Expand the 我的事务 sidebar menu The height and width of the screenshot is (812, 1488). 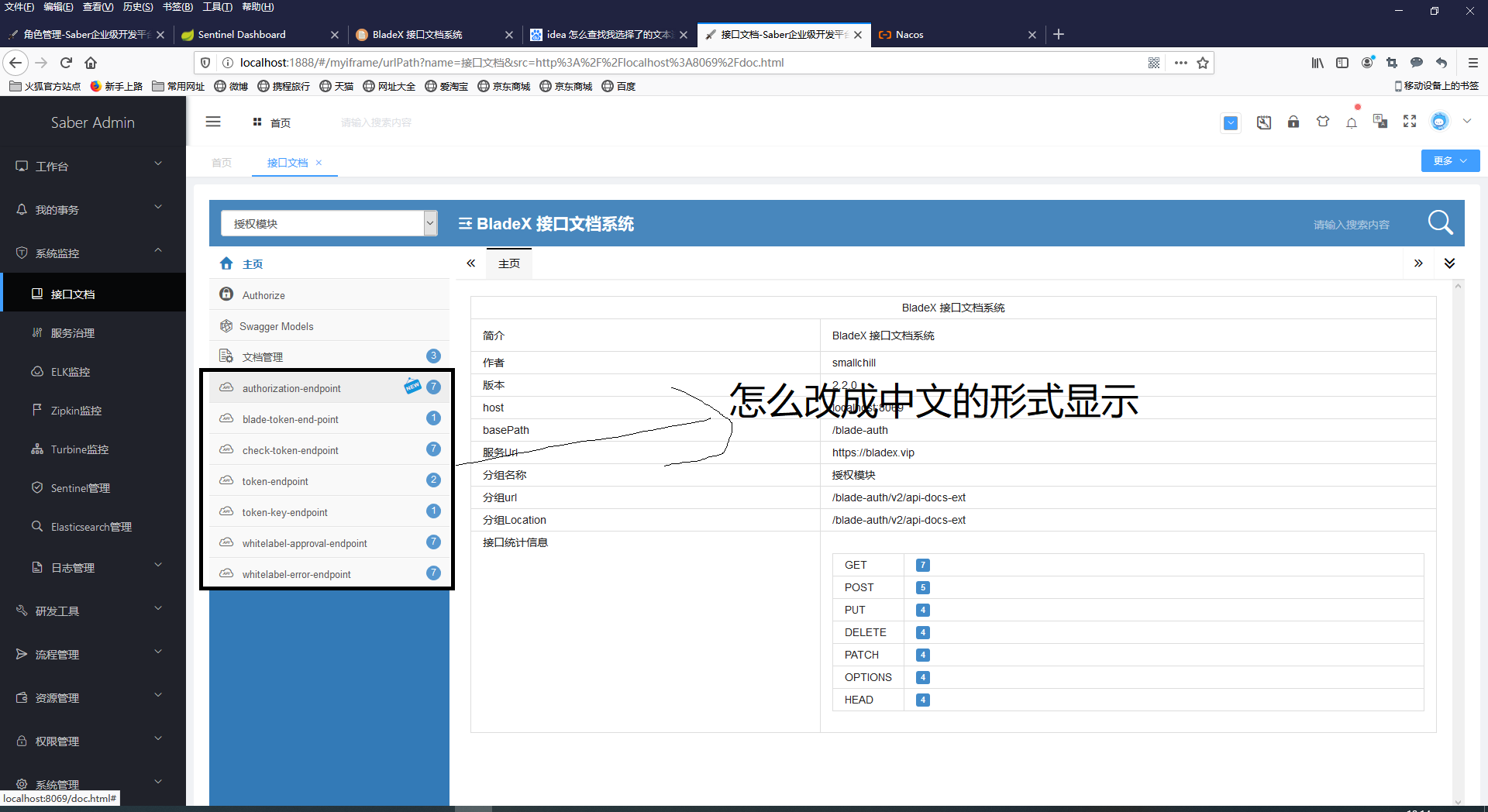tap(93, 209)
